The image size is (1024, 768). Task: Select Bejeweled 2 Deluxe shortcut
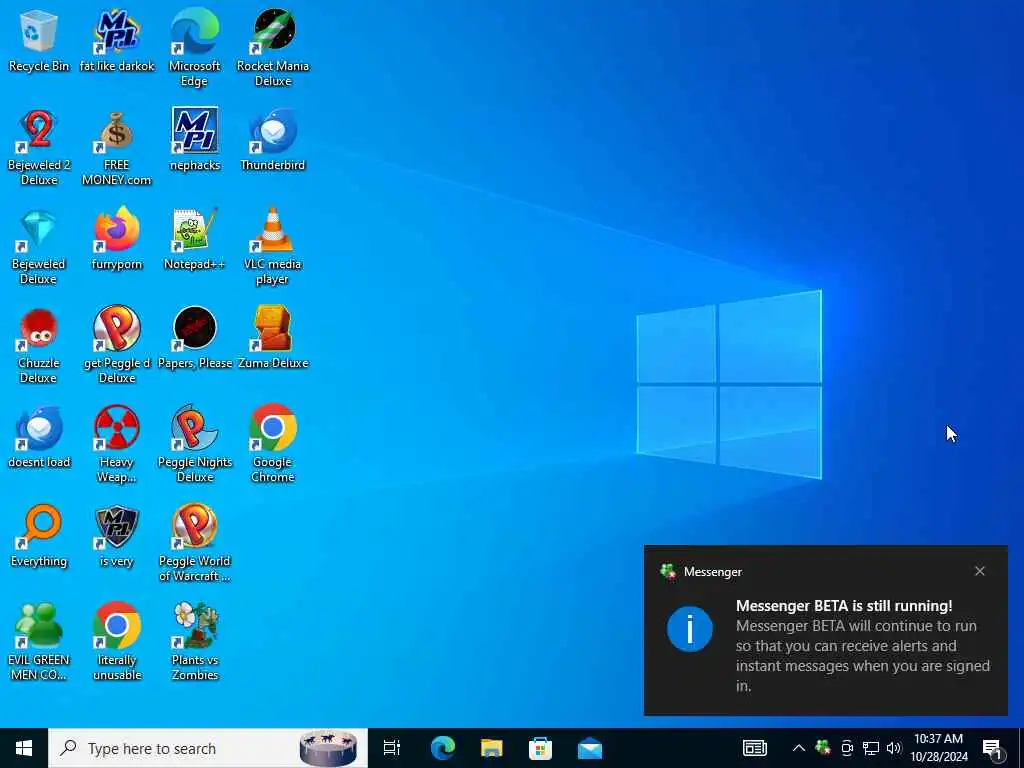point(39,147)
